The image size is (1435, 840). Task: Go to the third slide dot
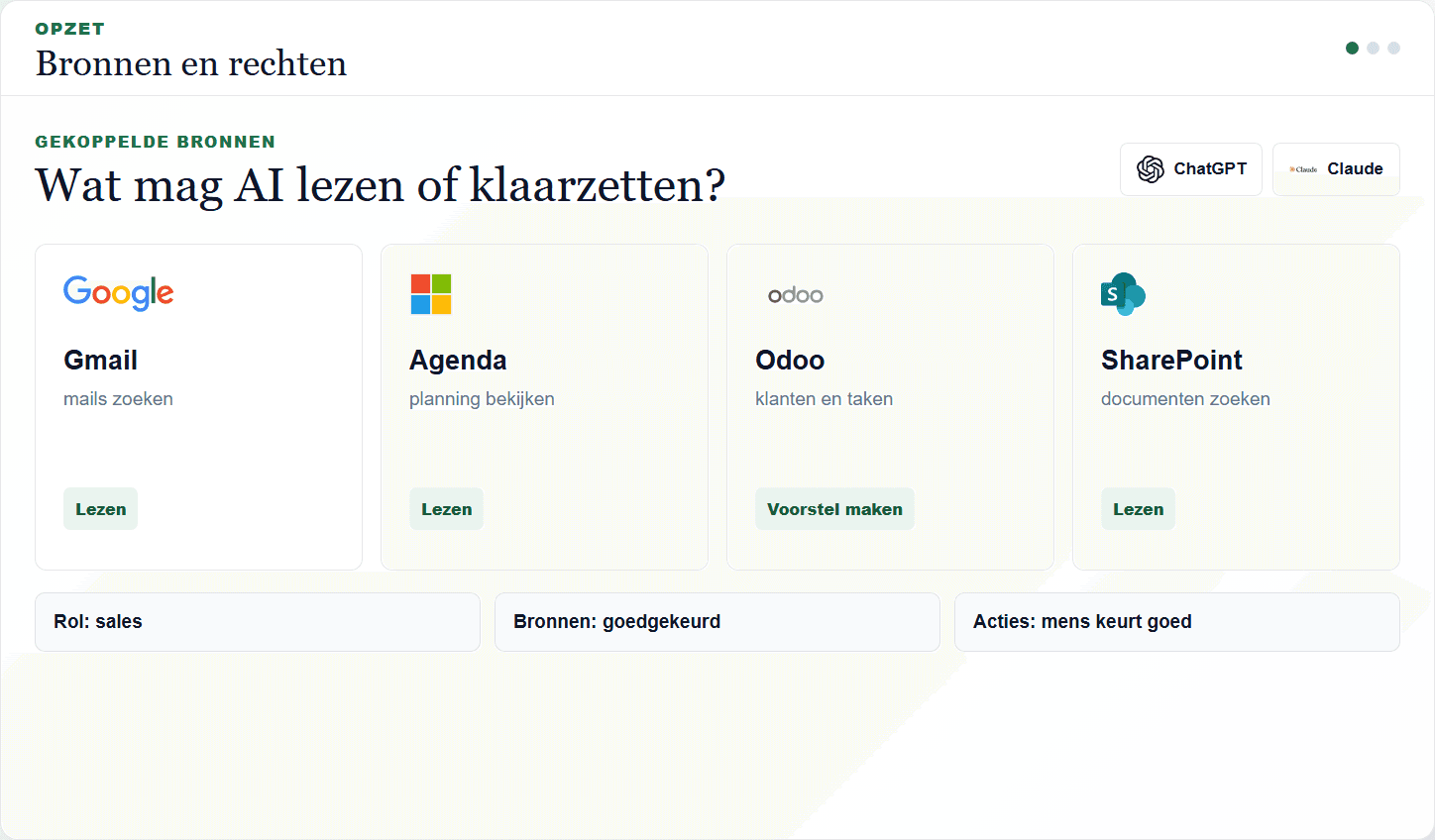pos(1393,48)
